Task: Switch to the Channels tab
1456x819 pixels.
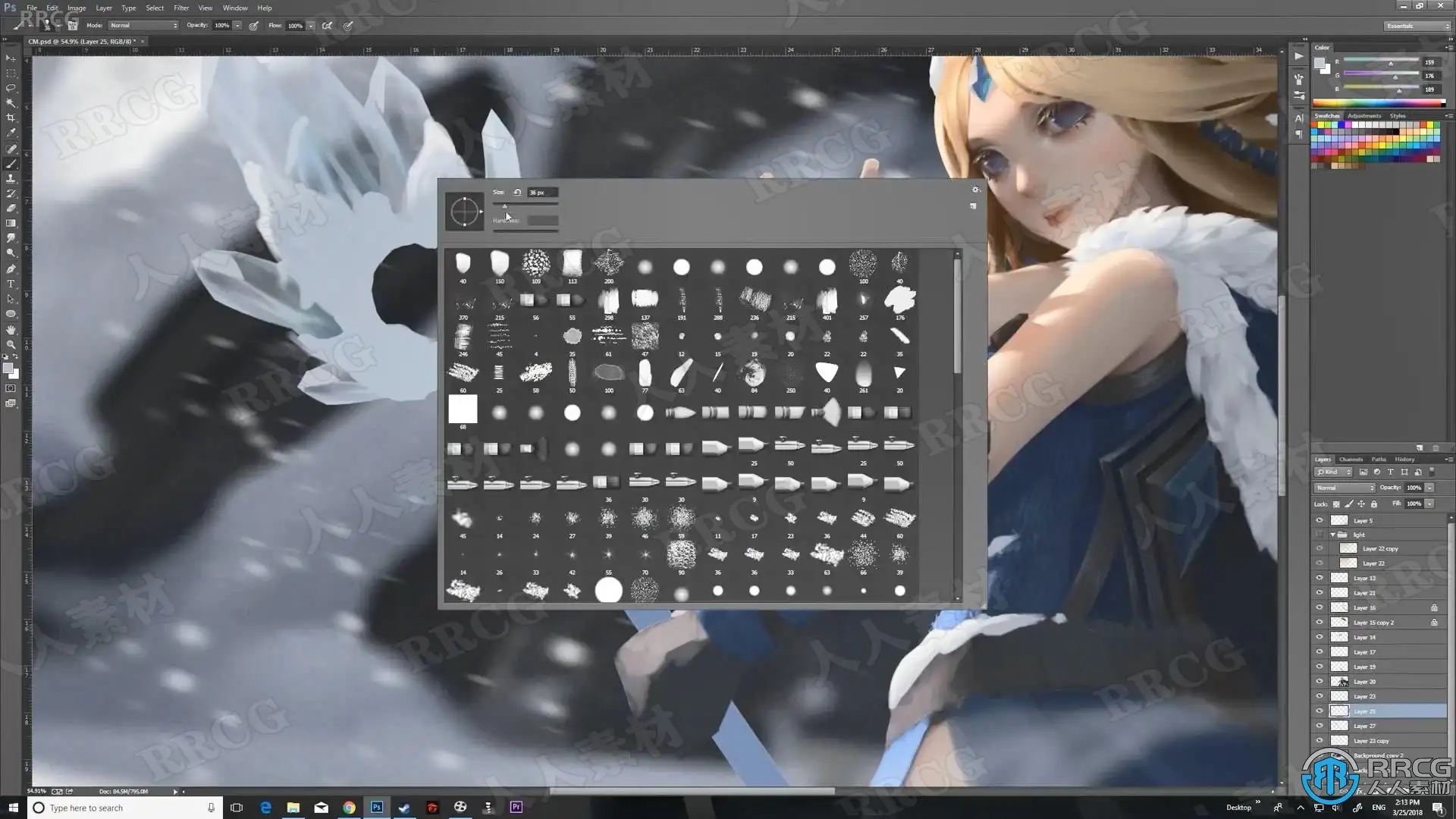Action: 1351,460
